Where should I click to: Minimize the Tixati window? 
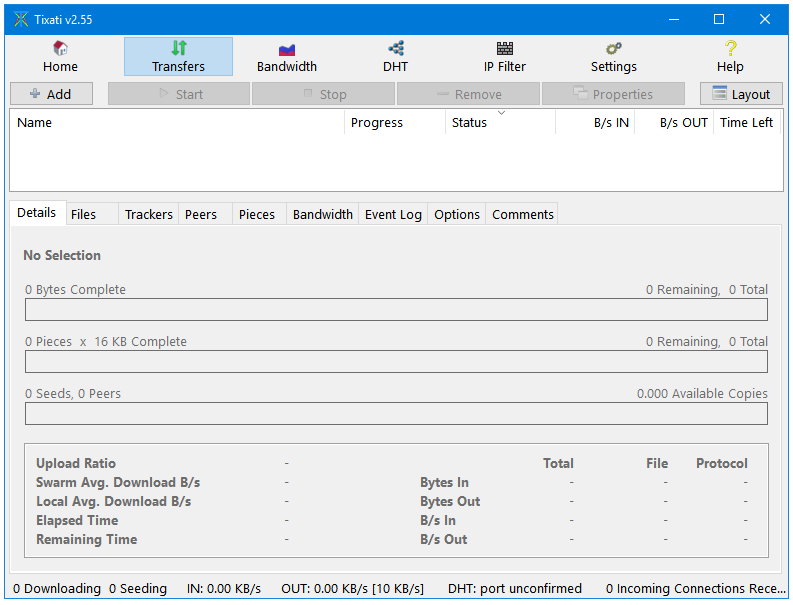click(674, 19)
